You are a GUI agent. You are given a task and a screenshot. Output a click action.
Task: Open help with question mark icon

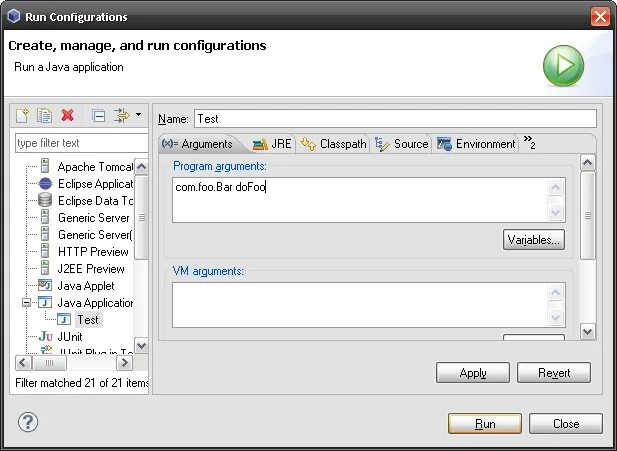tap(28, 422)
